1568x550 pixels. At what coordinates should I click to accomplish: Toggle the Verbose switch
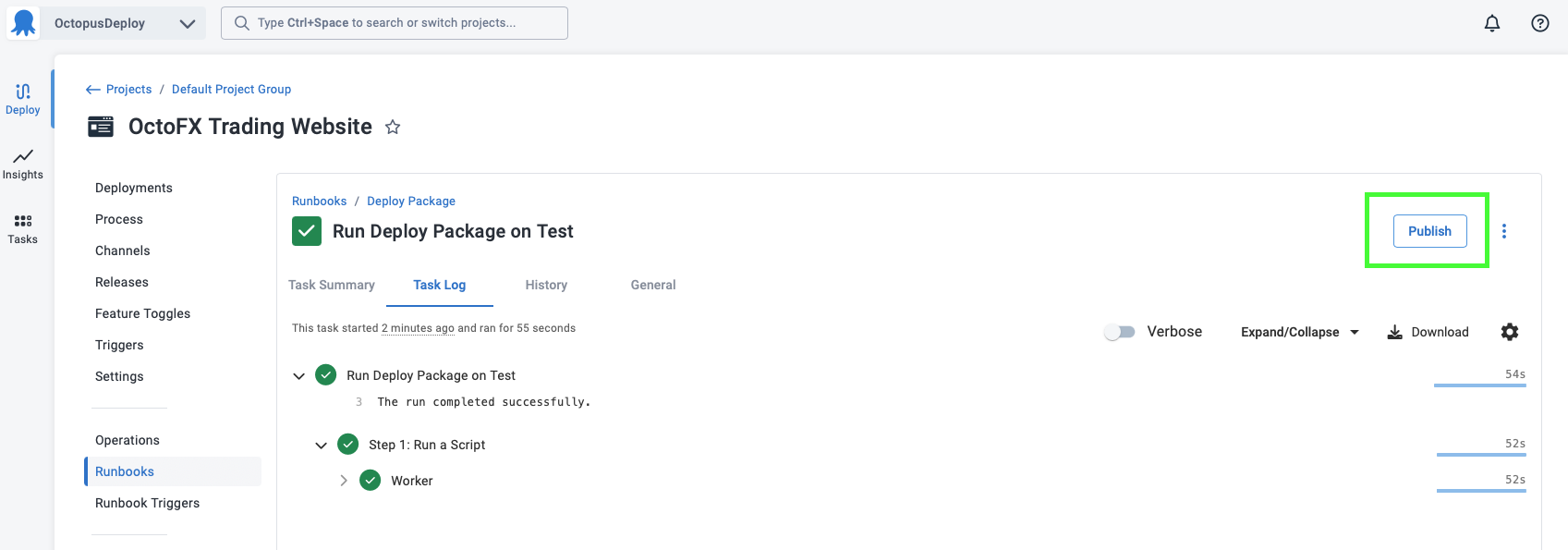(x=1120, y=332)
